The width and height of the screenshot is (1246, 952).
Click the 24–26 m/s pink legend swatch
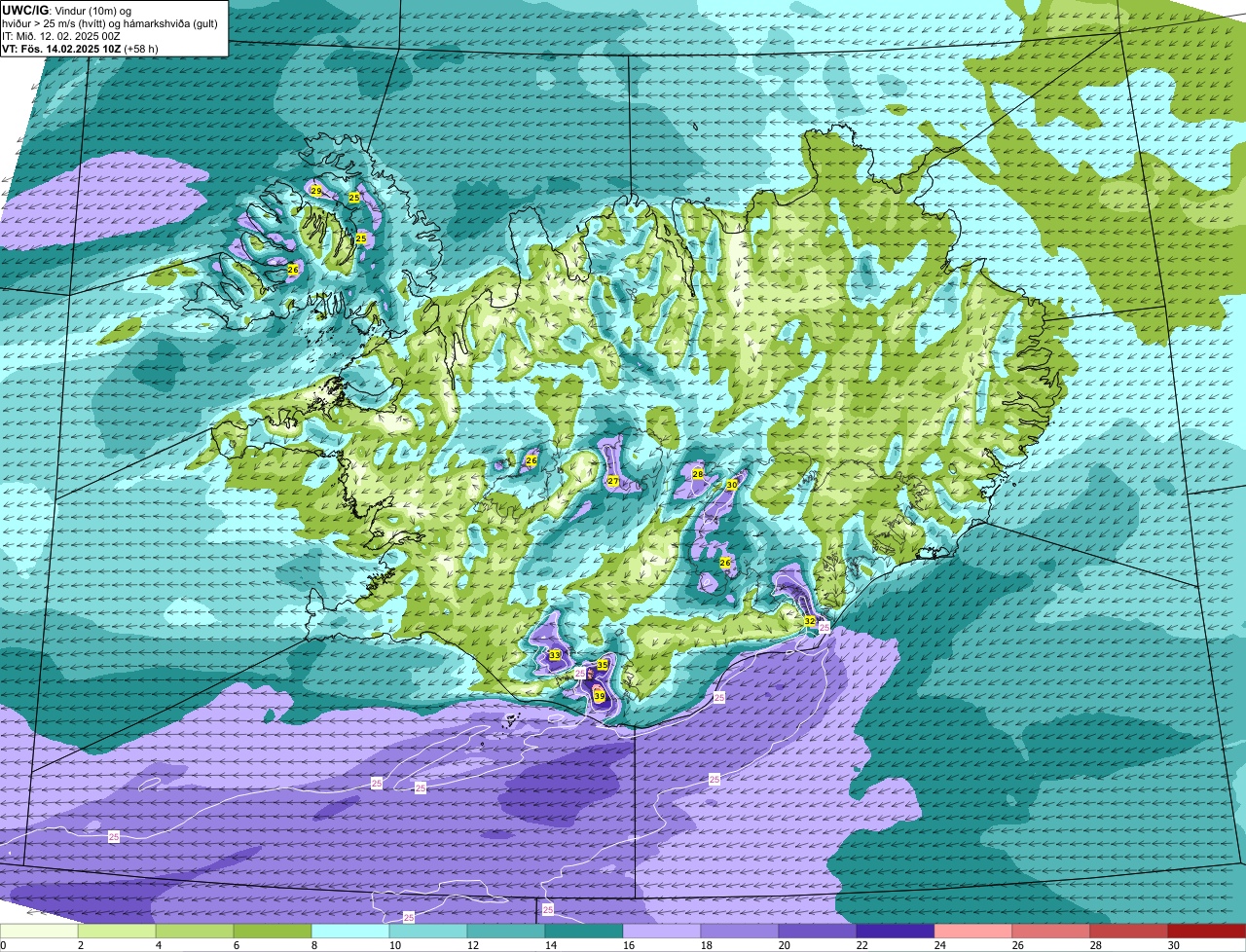click(x=973, y=932)
